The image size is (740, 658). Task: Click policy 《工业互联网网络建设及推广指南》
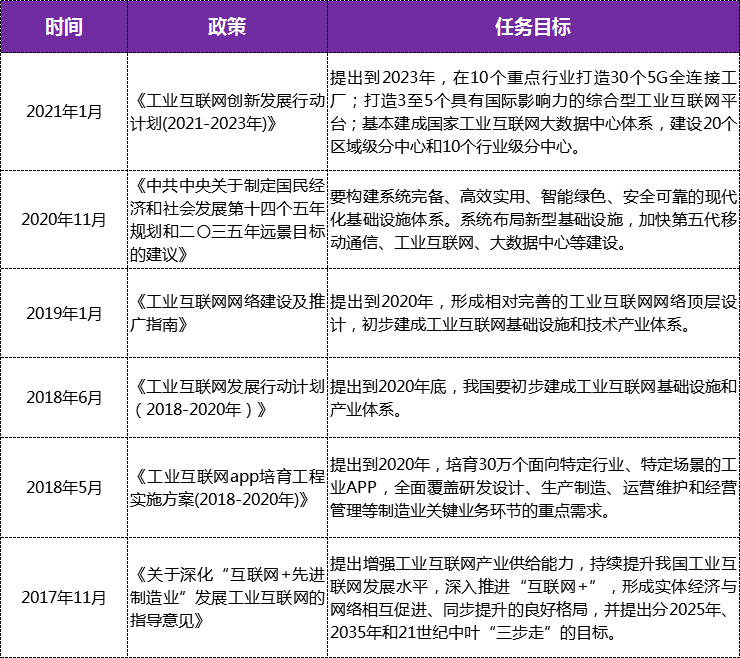pyautogui.click(x=227, y=313)
